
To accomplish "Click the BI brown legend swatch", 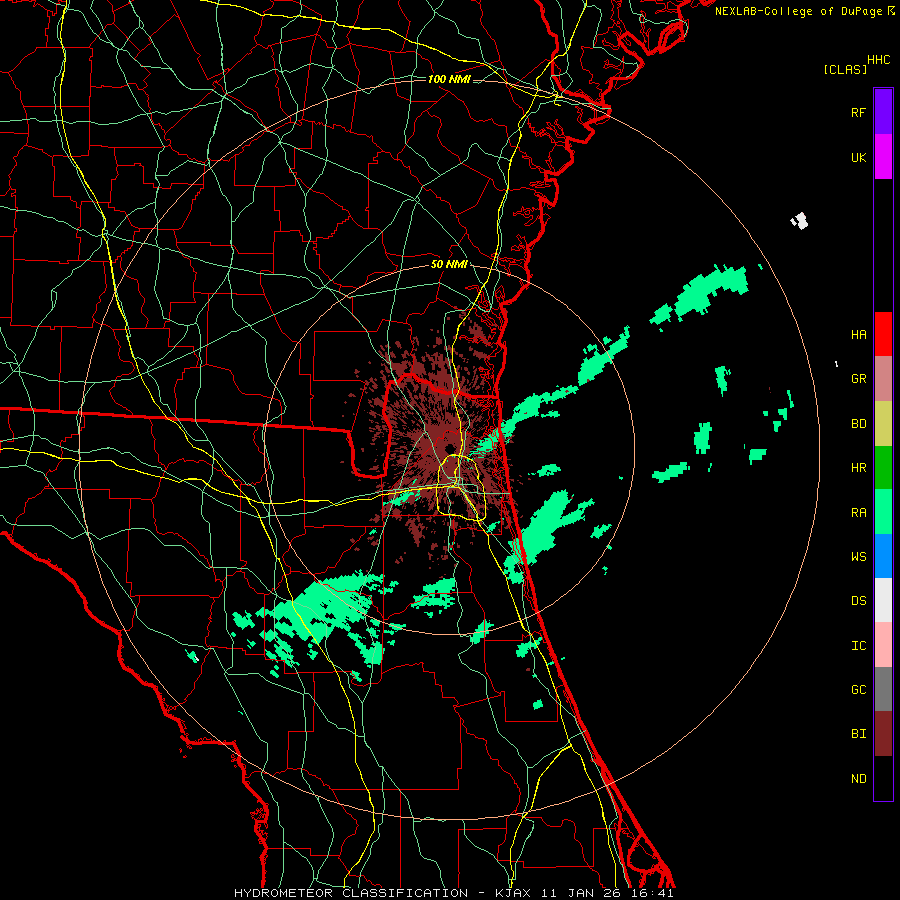I will 883,734.
